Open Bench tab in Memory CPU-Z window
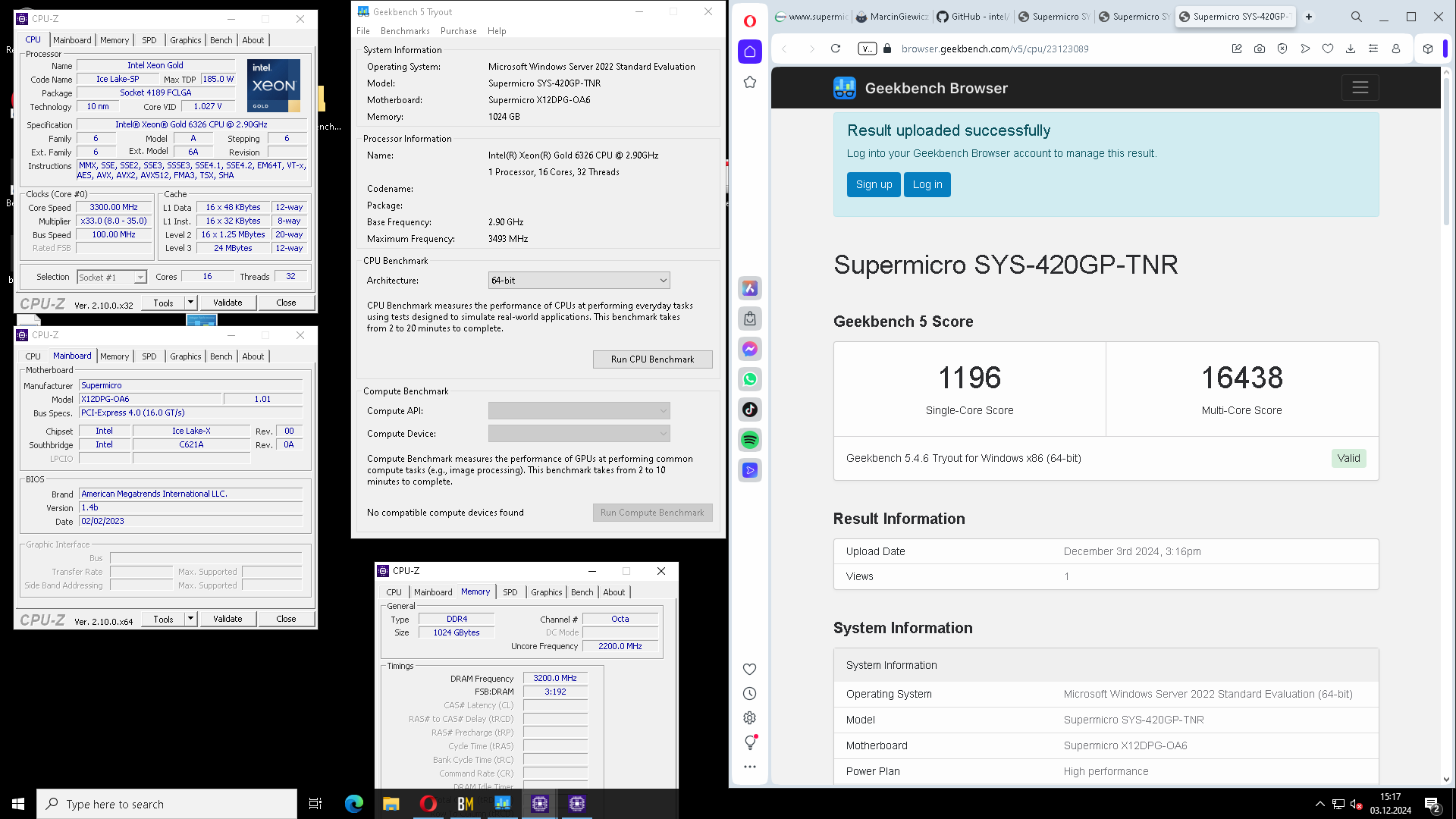Image resolution: width=1456 pixels, height=819 pixels. (582, 592)
